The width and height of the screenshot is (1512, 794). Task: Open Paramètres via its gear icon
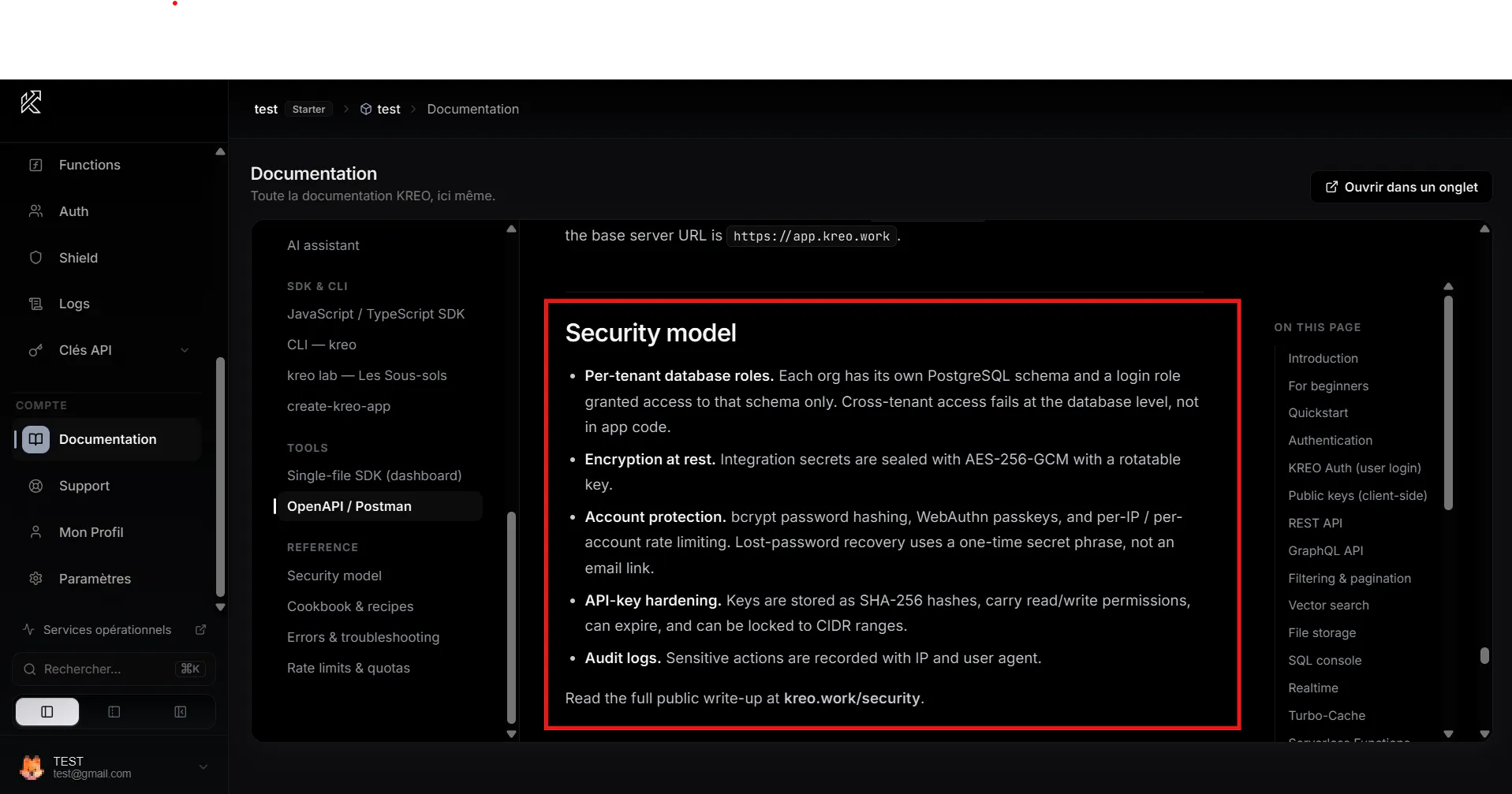click(x=35, y=579)
